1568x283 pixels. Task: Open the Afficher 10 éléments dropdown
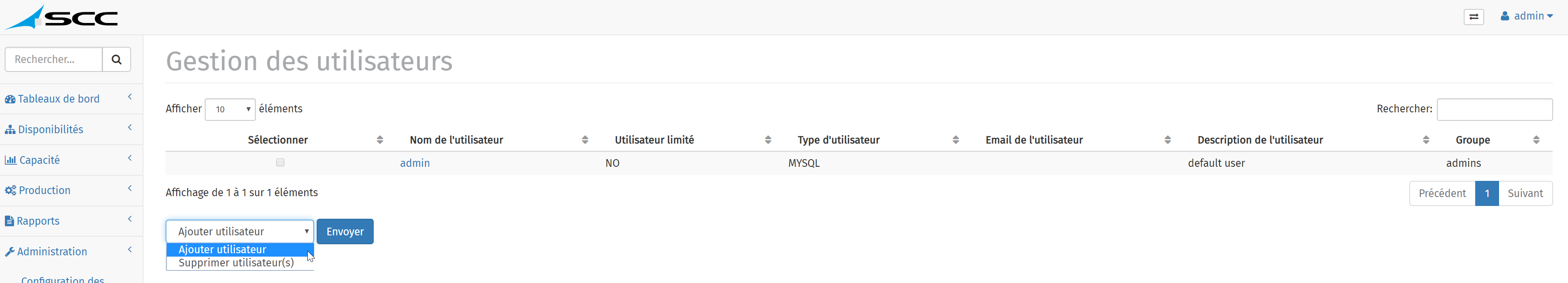230,109
